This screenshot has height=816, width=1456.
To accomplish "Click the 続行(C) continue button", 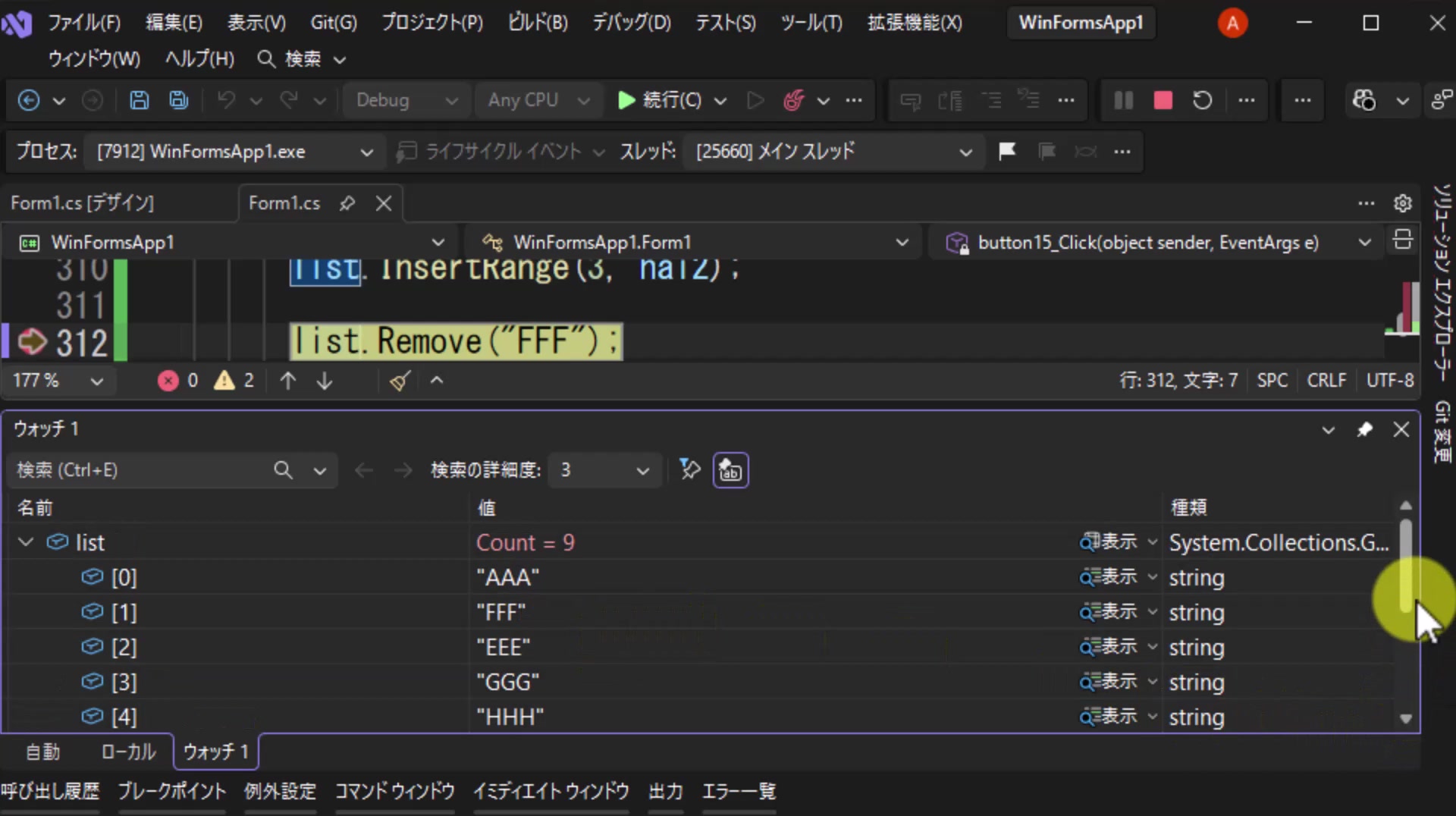I will tap(661, 100).
